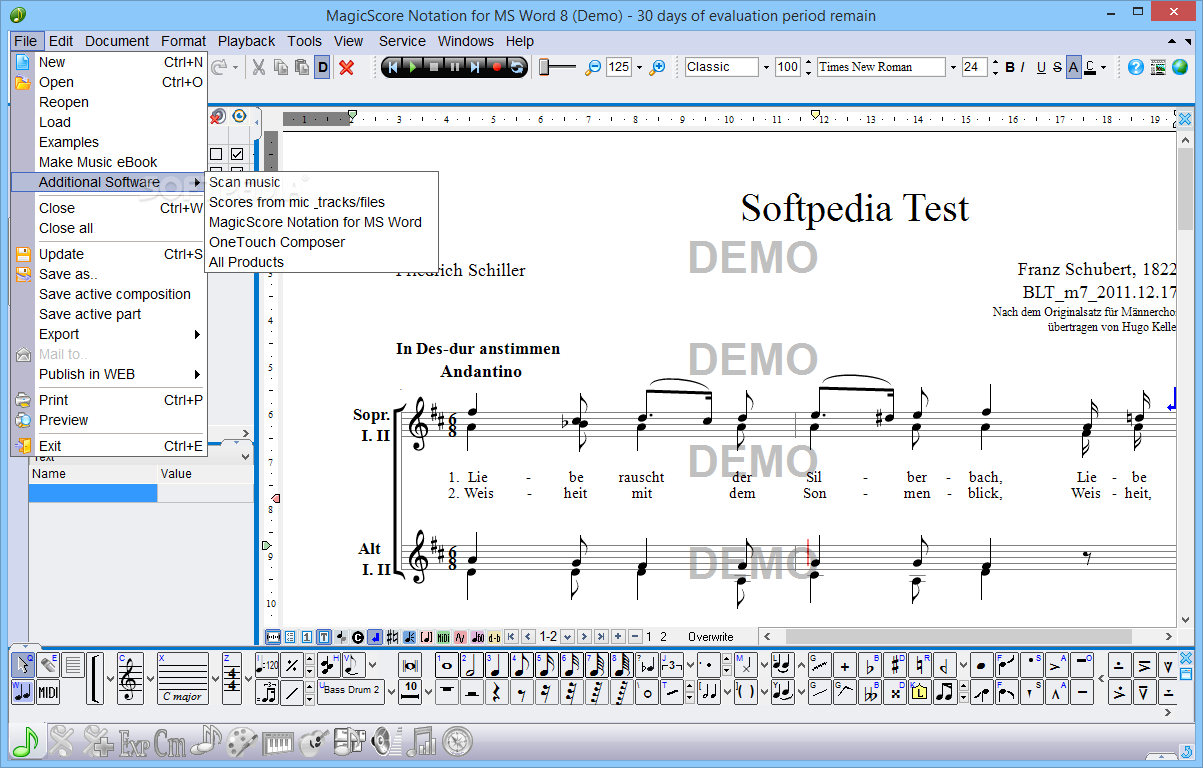Click the zoom in magnifier icon
This screenshot has width=1203, height=768.
tap(657, 67)
